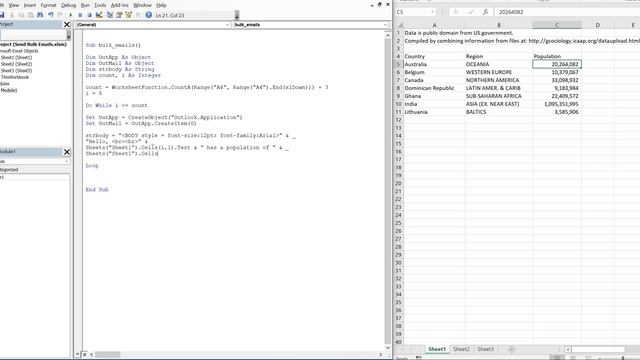
Task: Click the Toolbox toolbar icon
Action: (138, 15)
